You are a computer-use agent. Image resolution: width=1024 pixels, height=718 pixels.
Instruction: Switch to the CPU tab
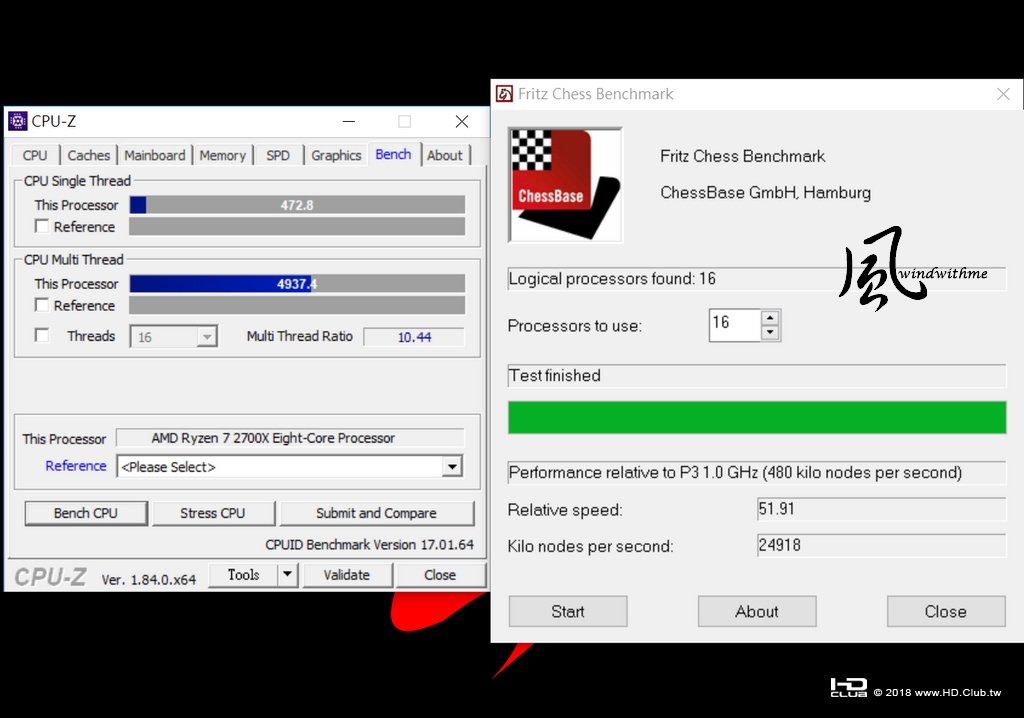pyautogui.click(x=35, y=155)
